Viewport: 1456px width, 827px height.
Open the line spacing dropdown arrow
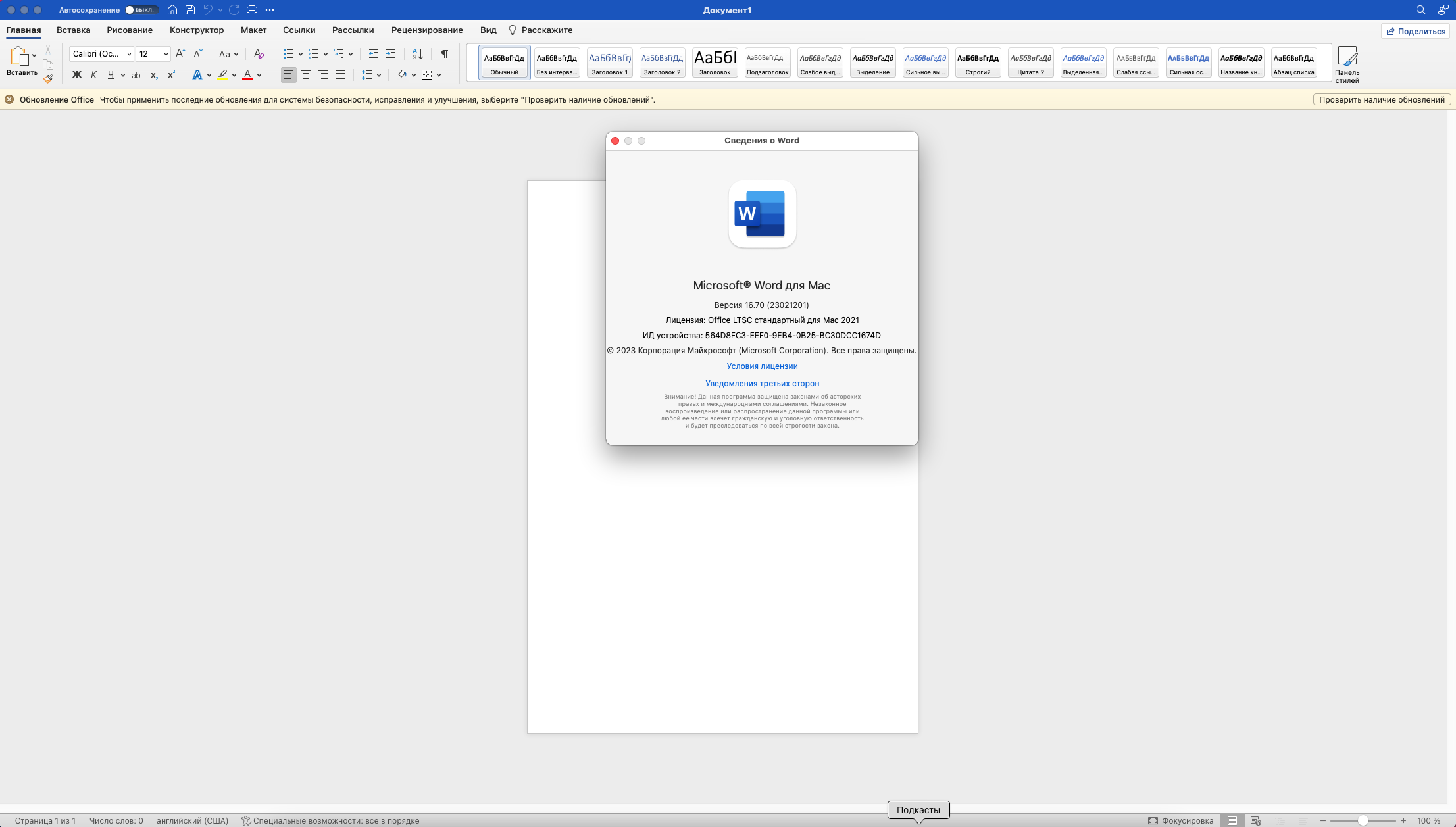point(379,75)
